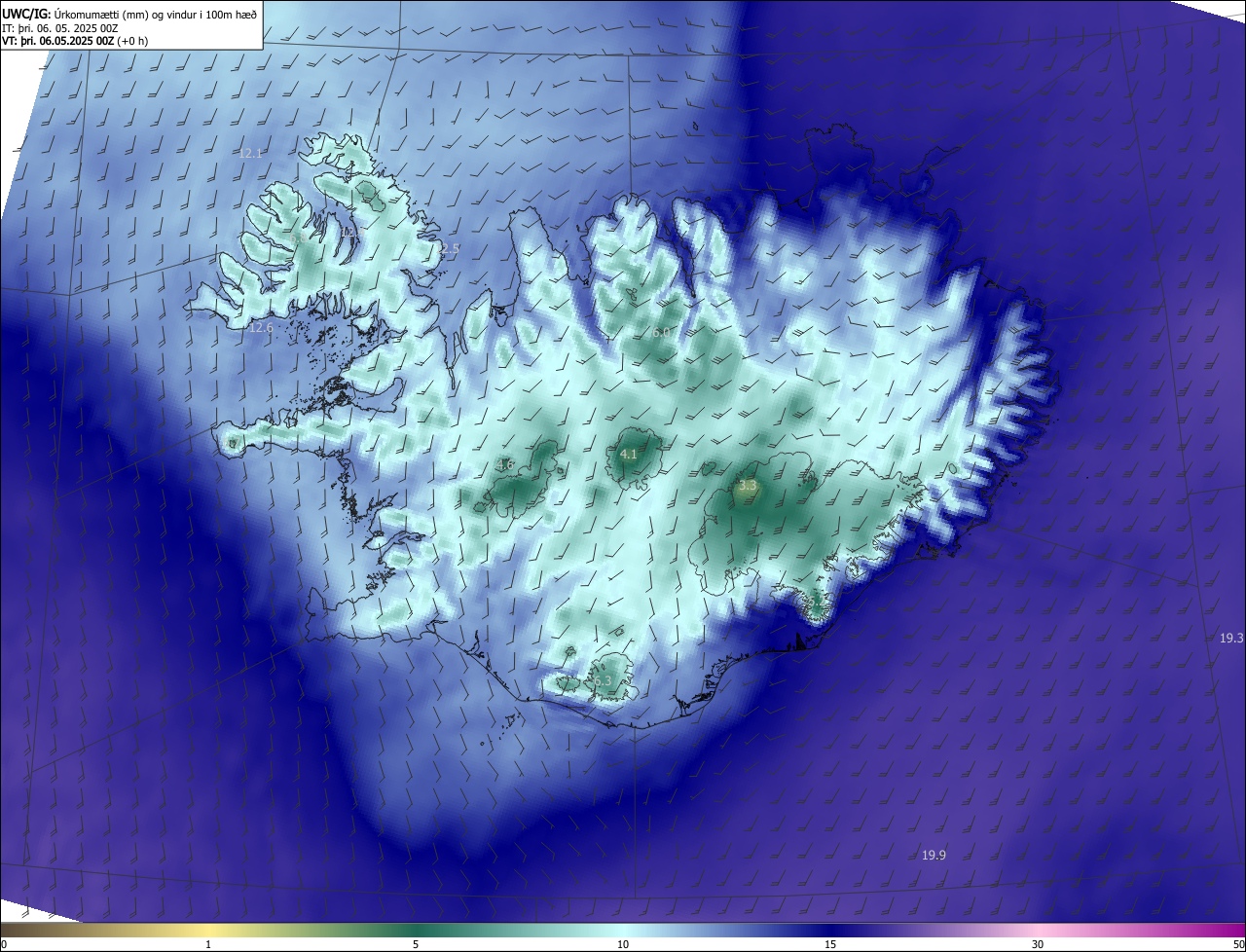Click the 10 tick label on color scale
This screenshot has width=1246, height=952.
623,944
